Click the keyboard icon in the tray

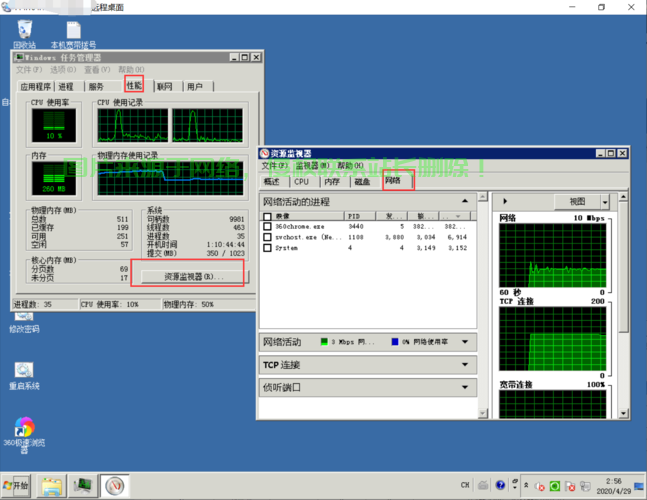click(483, 485)
